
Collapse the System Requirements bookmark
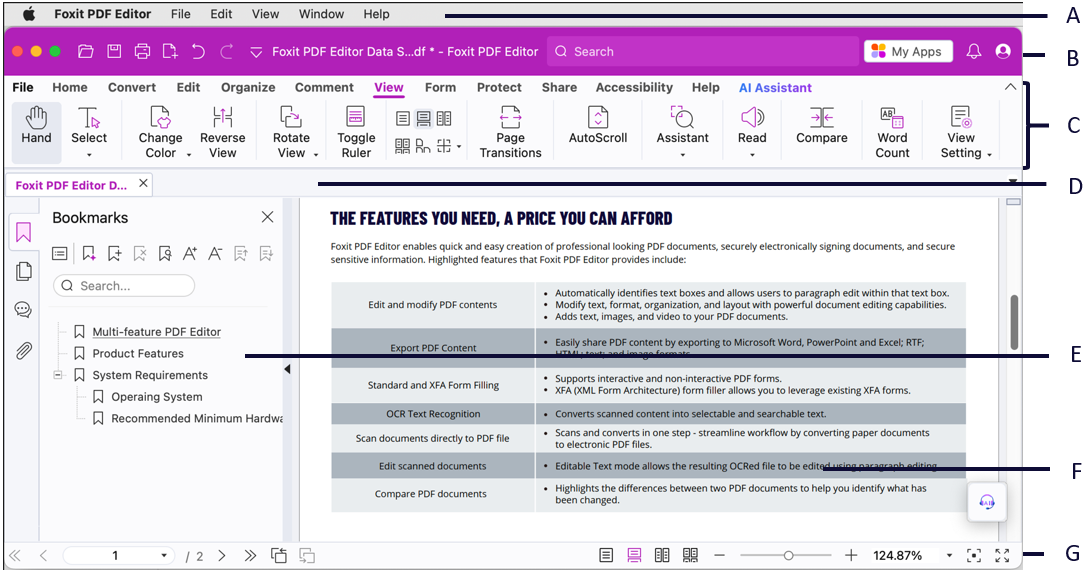click(59, 375)
